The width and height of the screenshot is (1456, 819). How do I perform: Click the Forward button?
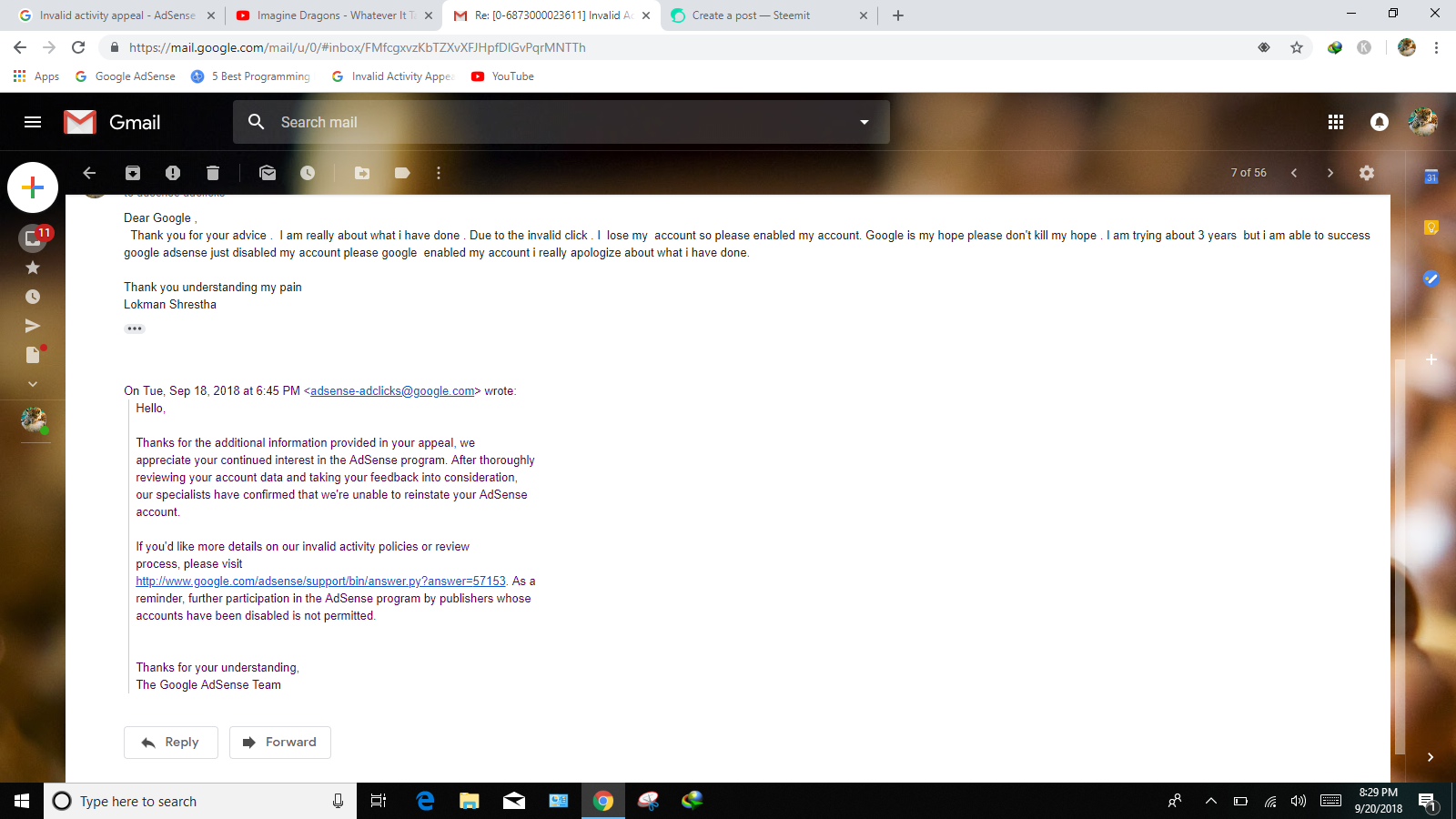280,743
